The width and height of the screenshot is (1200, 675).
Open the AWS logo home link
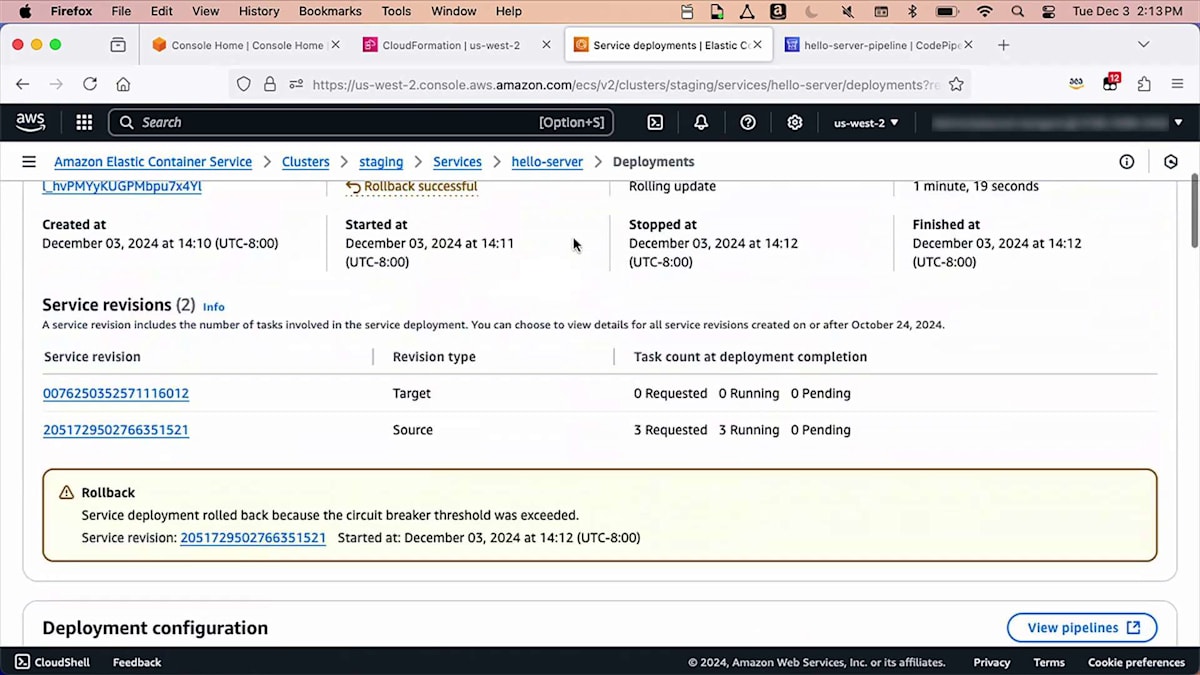pyautogui.click(x=30, y=122)
